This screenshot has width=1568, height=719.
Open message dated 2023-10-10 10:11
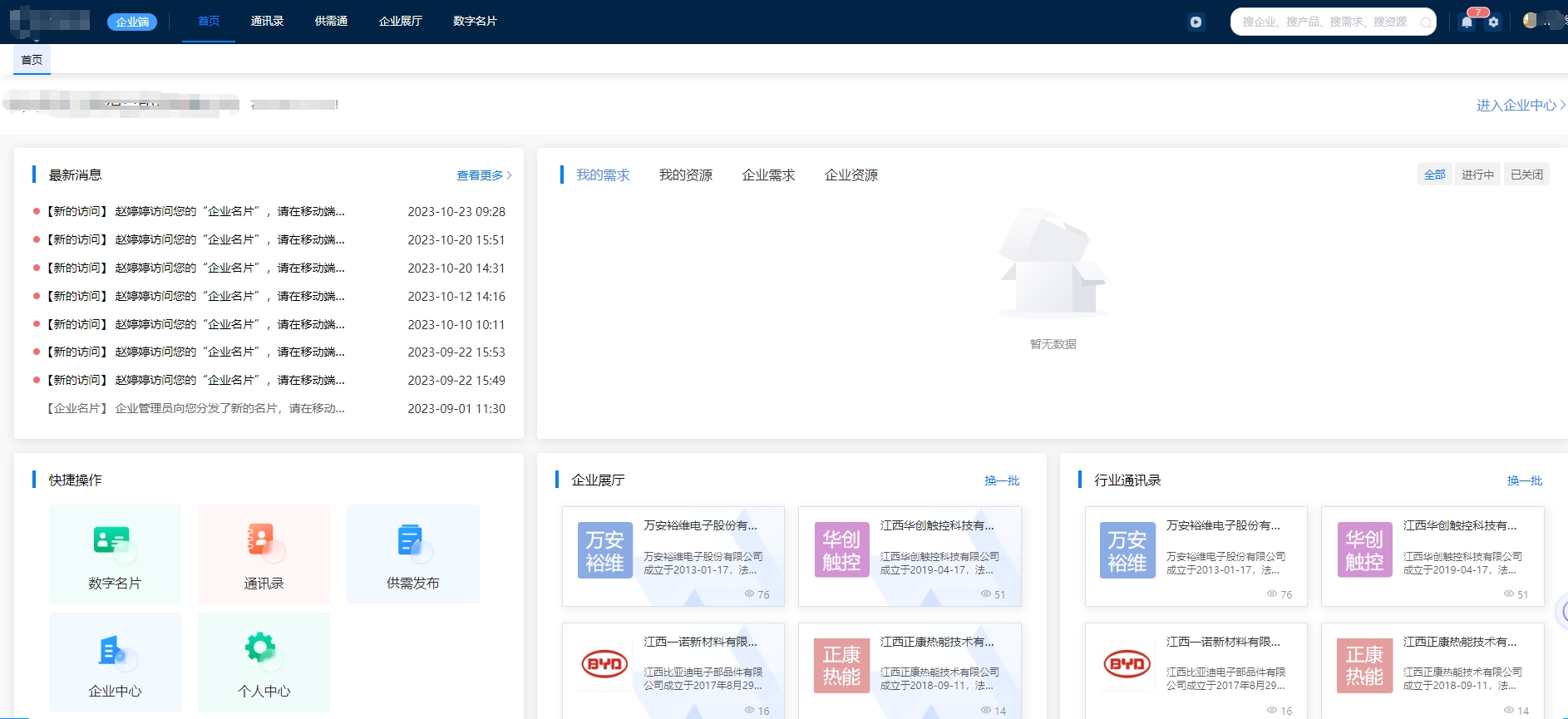pos(269,325)
